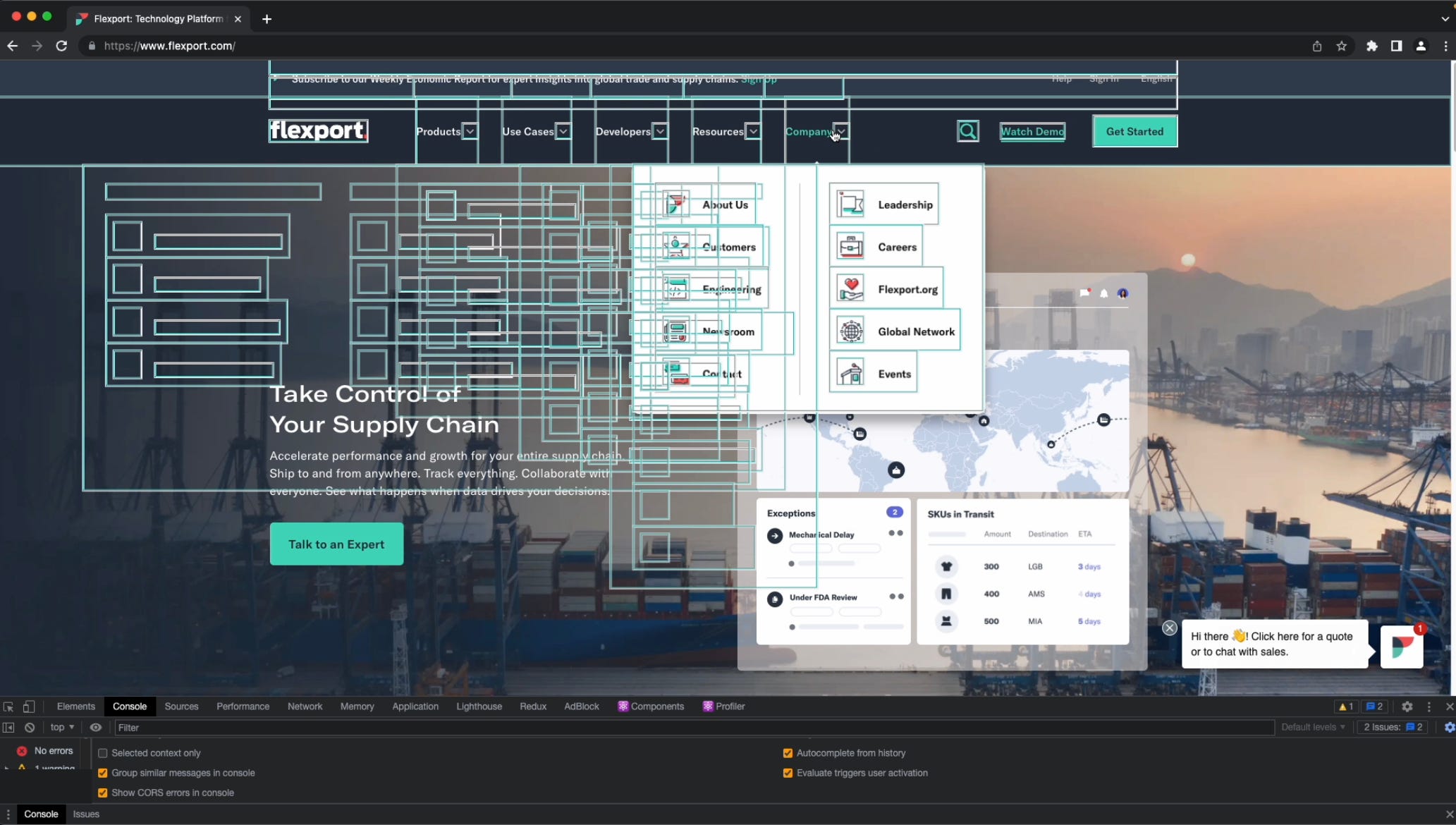Viewport: 1456px width, 825px height.
Task: Toggle Evaluate triggers user activation
Action: pos(788,773)
